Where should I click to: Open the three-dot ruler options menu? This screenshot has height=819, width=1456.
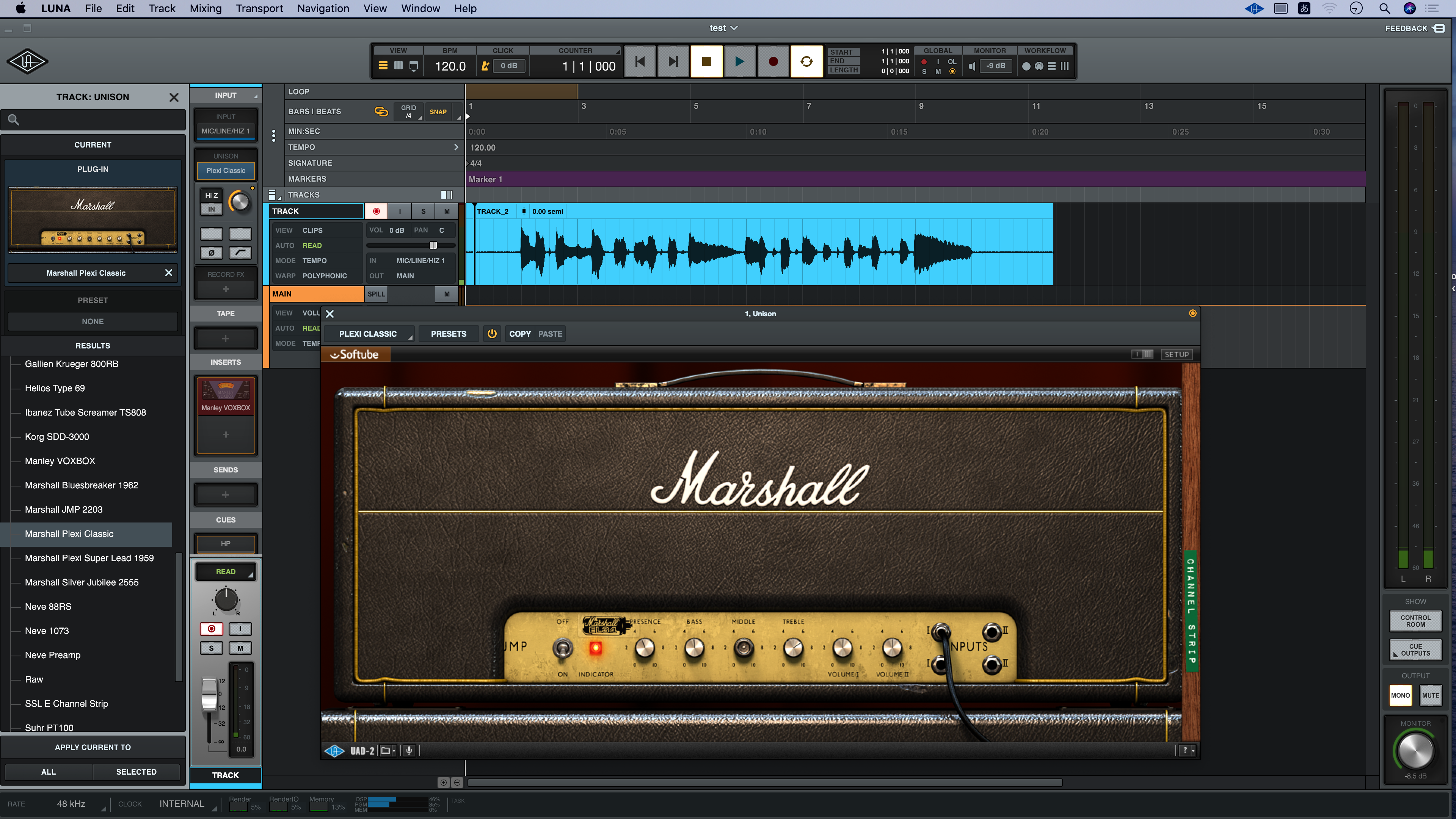(273, 136)
